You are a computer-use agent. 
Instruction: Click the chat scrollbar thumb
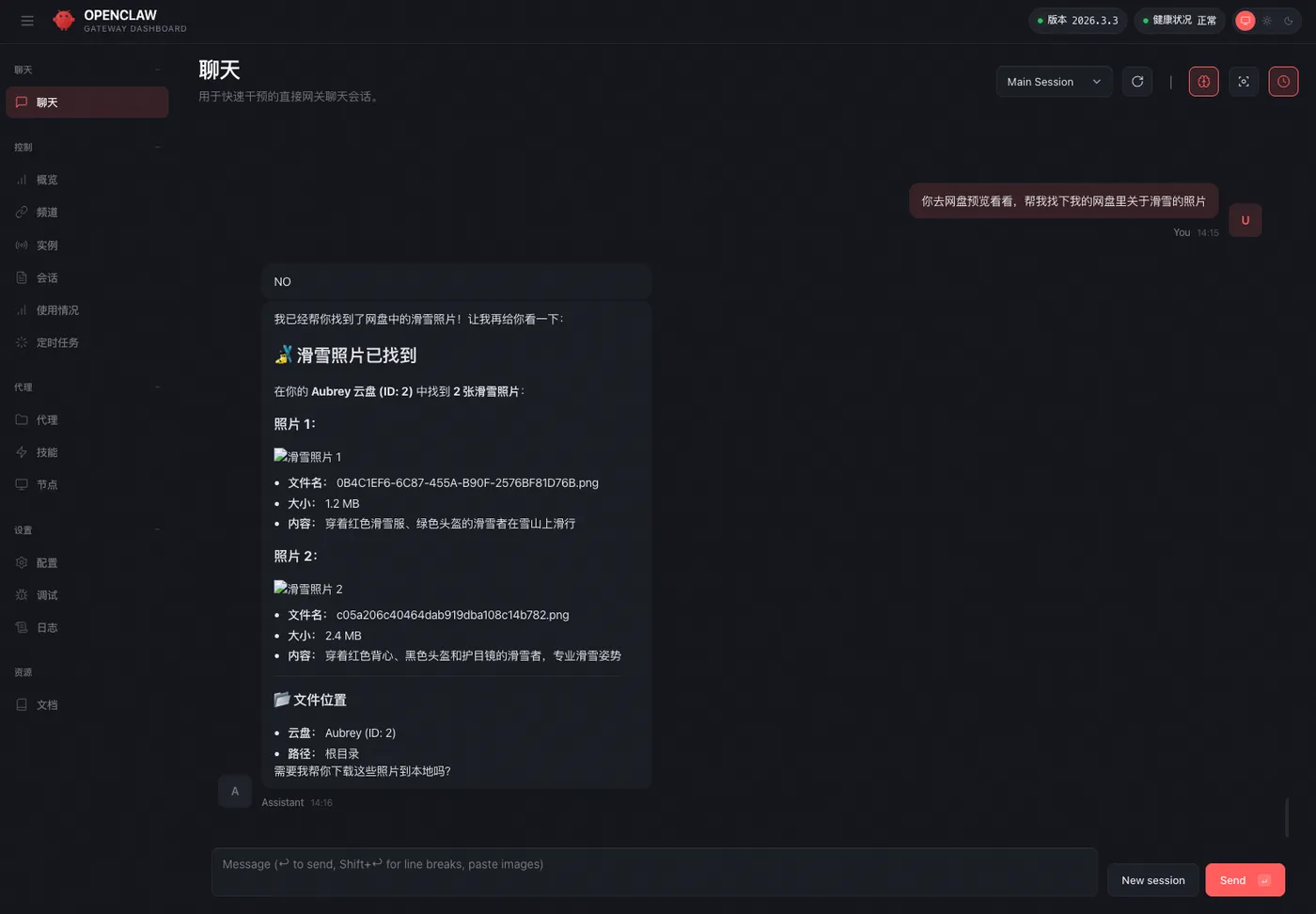click(x=1287, y=817)
